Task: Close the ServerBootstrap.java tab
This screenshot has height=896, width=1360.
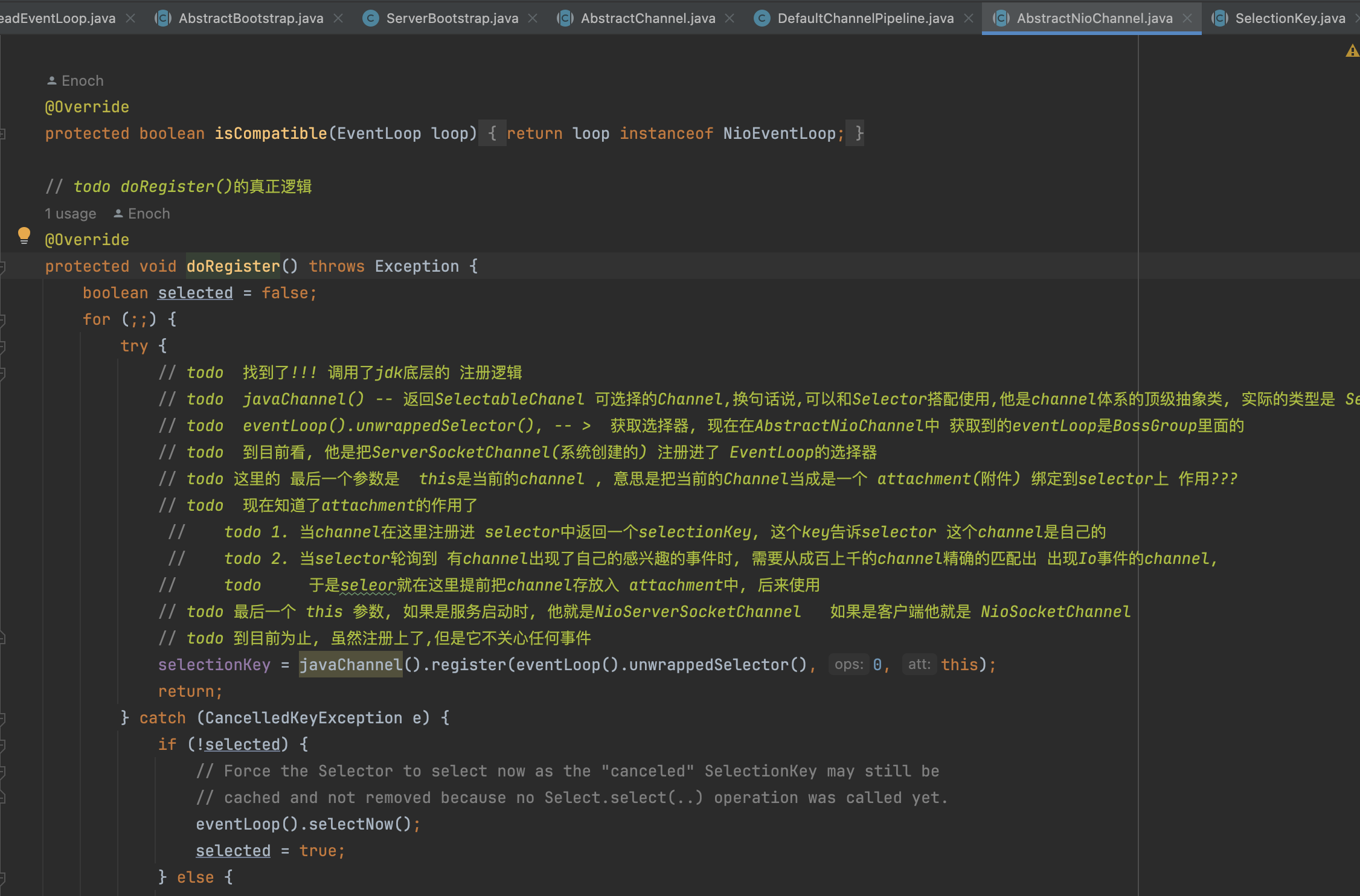Action: pos(533,18)
